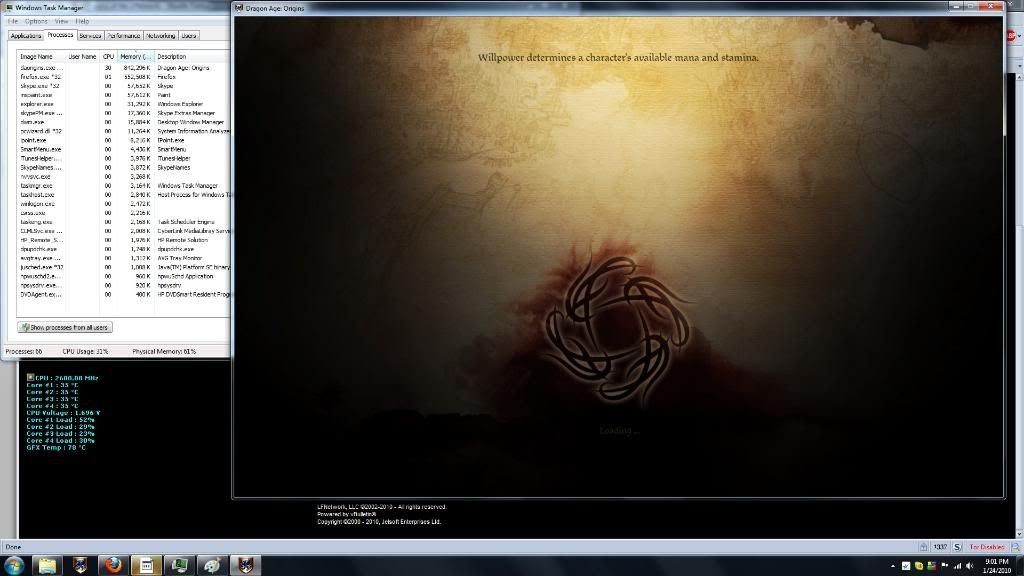The width and height of the screenshot is (1024, 576).
Task: Click Show processes from all users
Action: click(65, 327)
